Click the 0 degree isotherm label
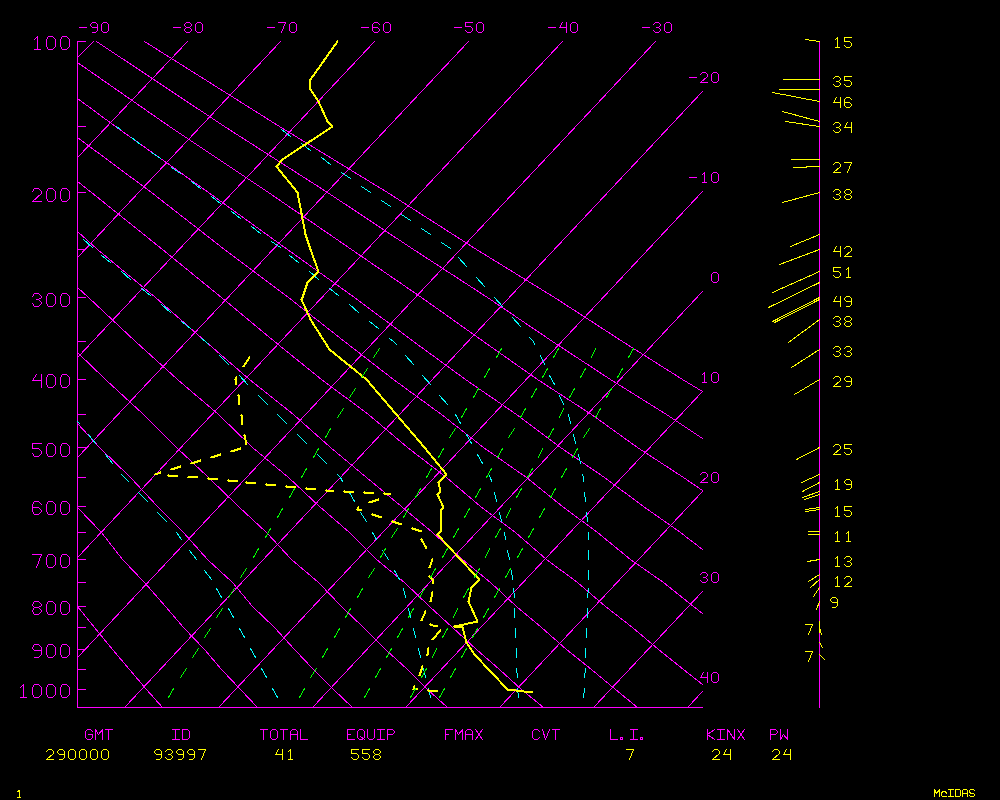Screen dimensions: 1000x800 click(714, 278)
